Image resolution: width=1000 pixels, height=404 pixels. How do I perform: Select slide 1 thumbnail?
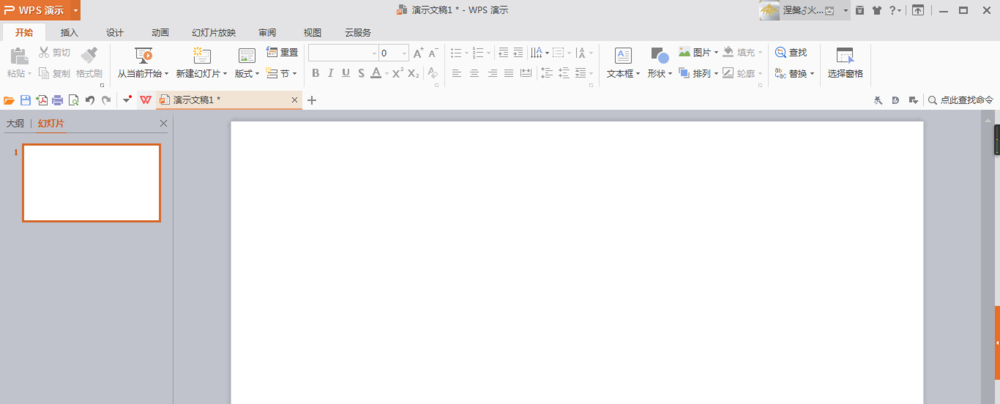(x=92, y=183)
